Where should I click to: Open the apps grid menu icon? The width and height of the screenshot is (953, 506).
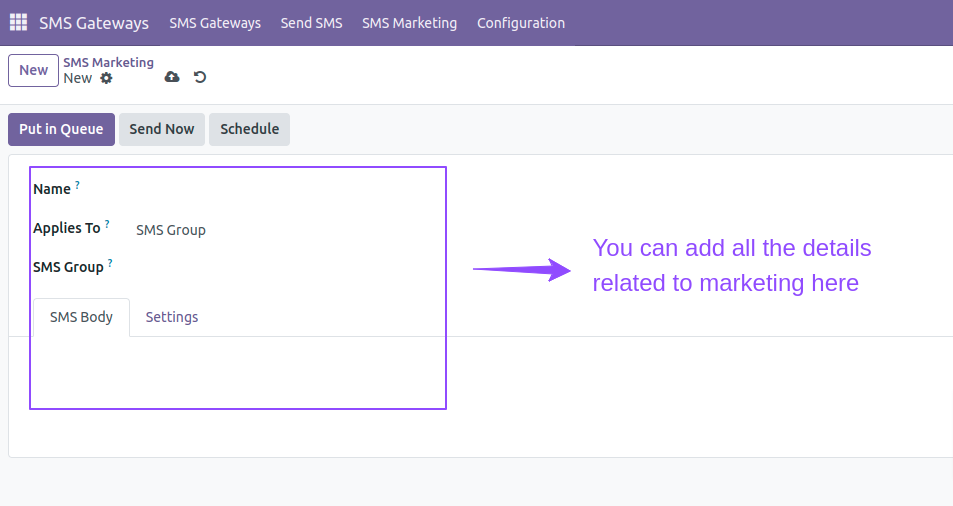18,22
